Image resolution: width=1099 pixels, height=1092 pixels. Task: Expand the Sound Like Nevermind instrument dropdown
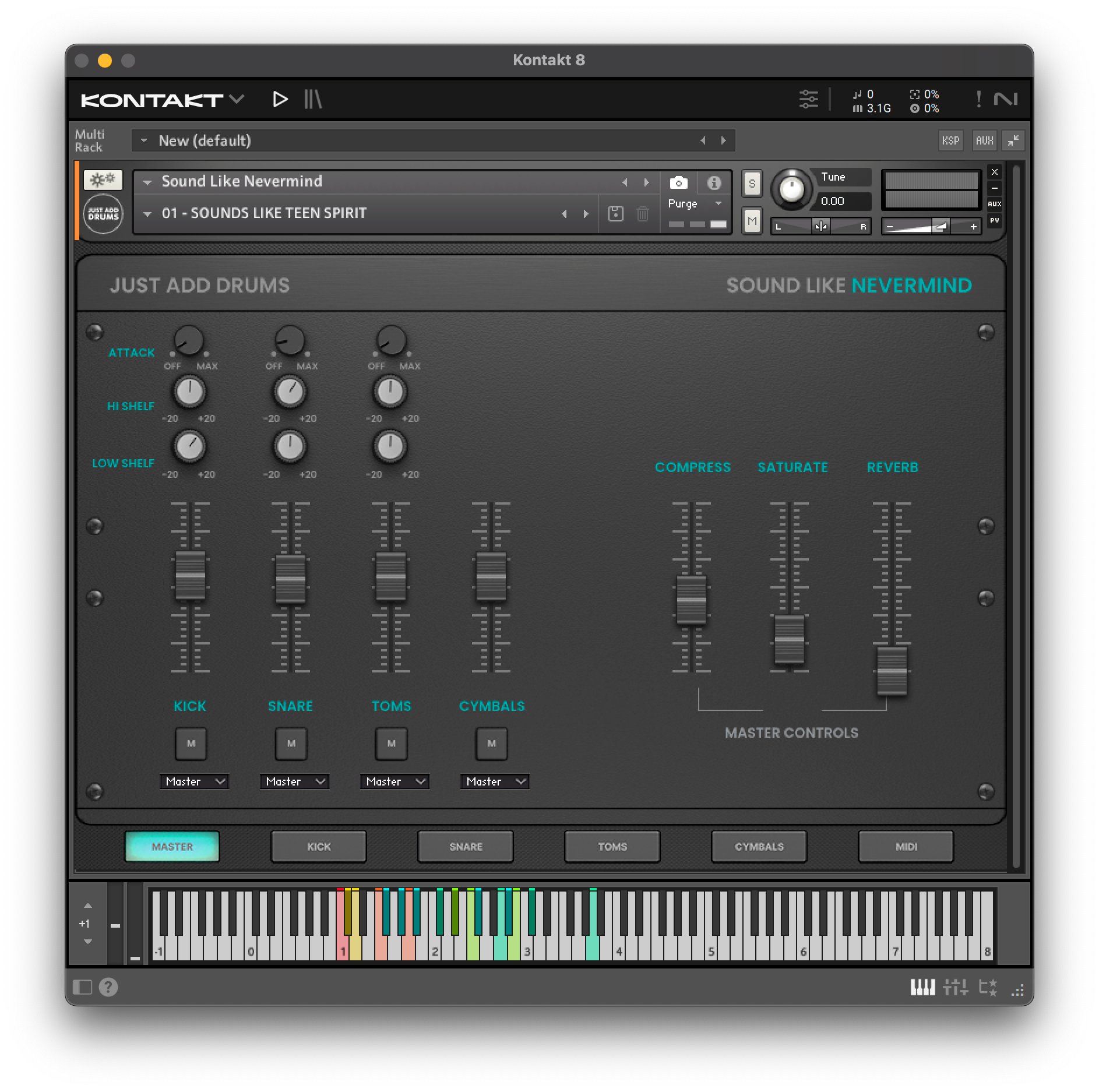point(147,182)
